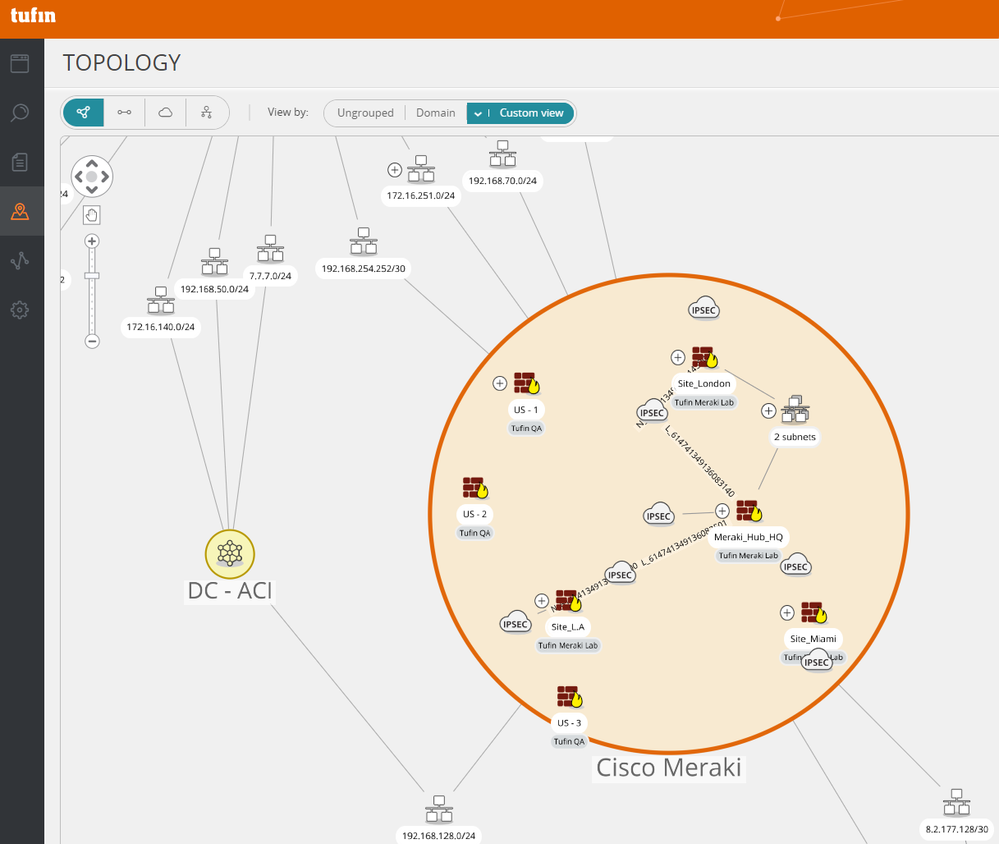
Task: Open the Custom view dropdown arrow
Action: 478,113
